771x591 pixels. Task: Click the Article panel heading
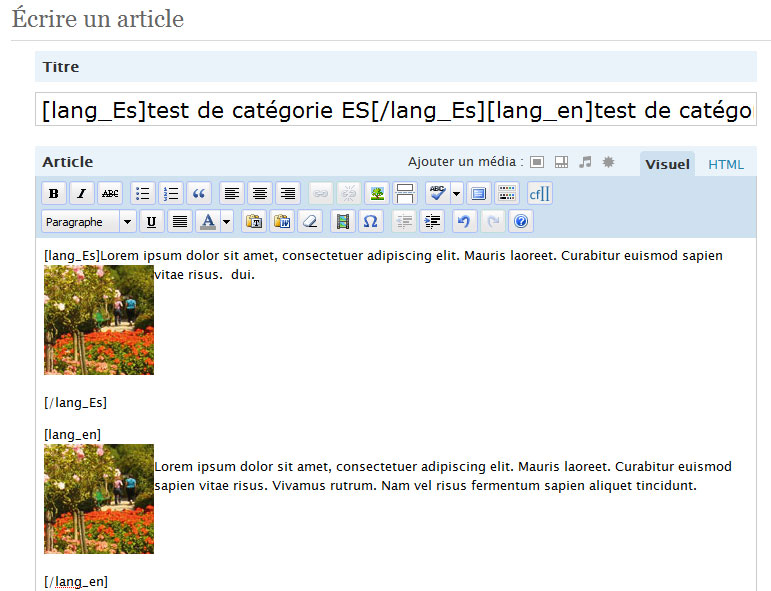click(67, 162)
